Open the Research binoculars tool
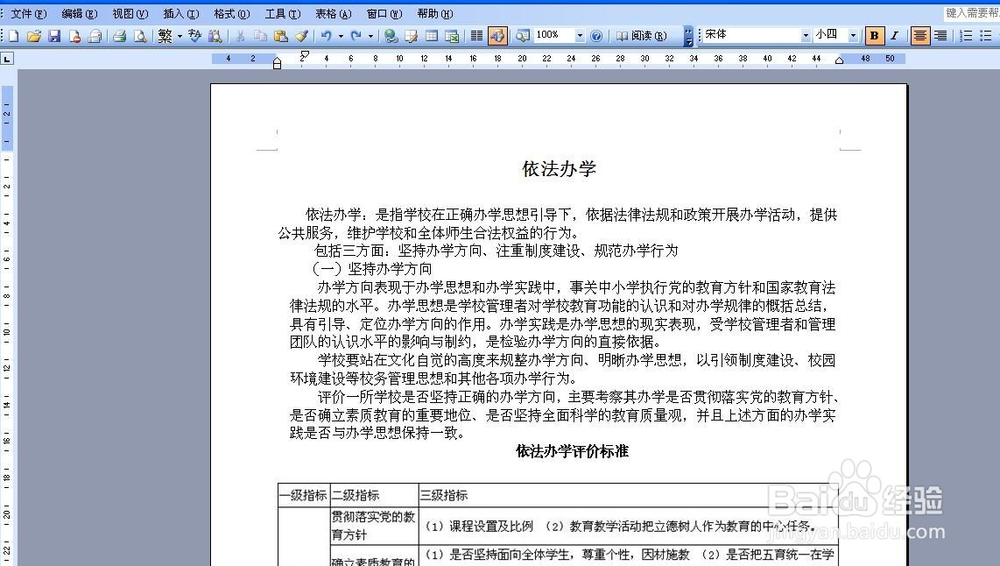The width and height of the screenshot is (1000, 566). (215, 36)
